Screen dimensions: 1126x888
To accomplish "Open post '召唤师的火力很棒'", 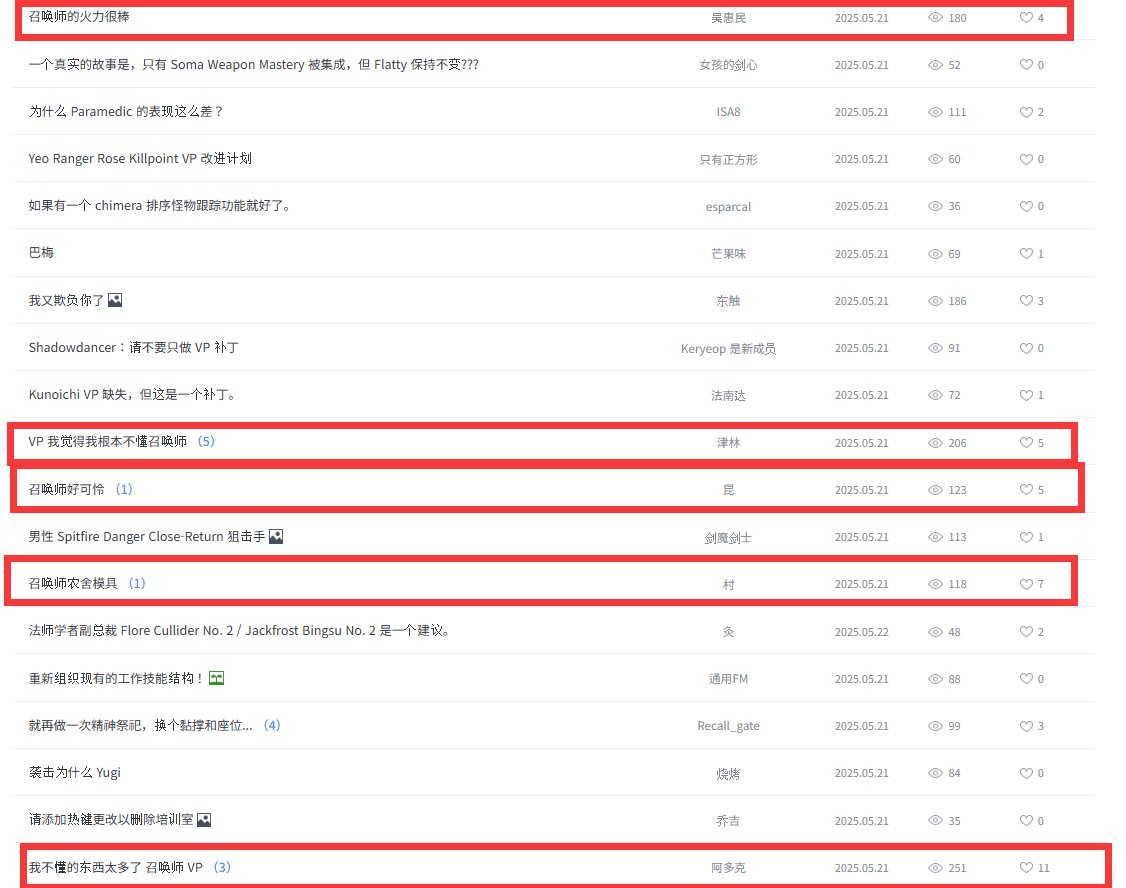I will tap(79, 17).
